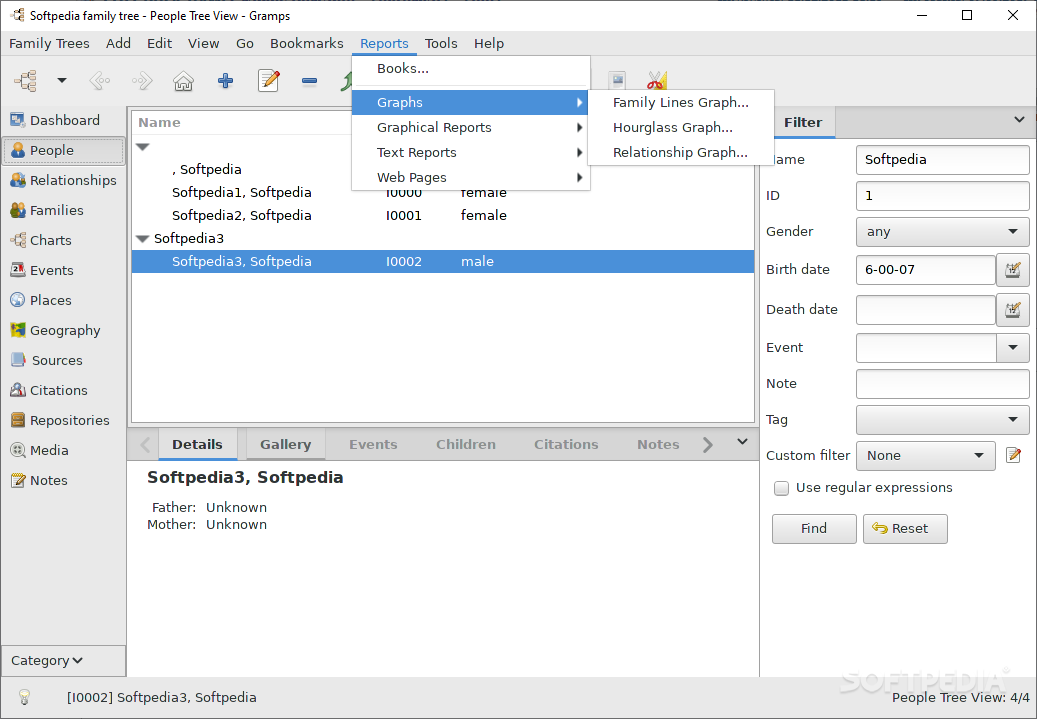Click the Find button in the filter

click(814, 529)
